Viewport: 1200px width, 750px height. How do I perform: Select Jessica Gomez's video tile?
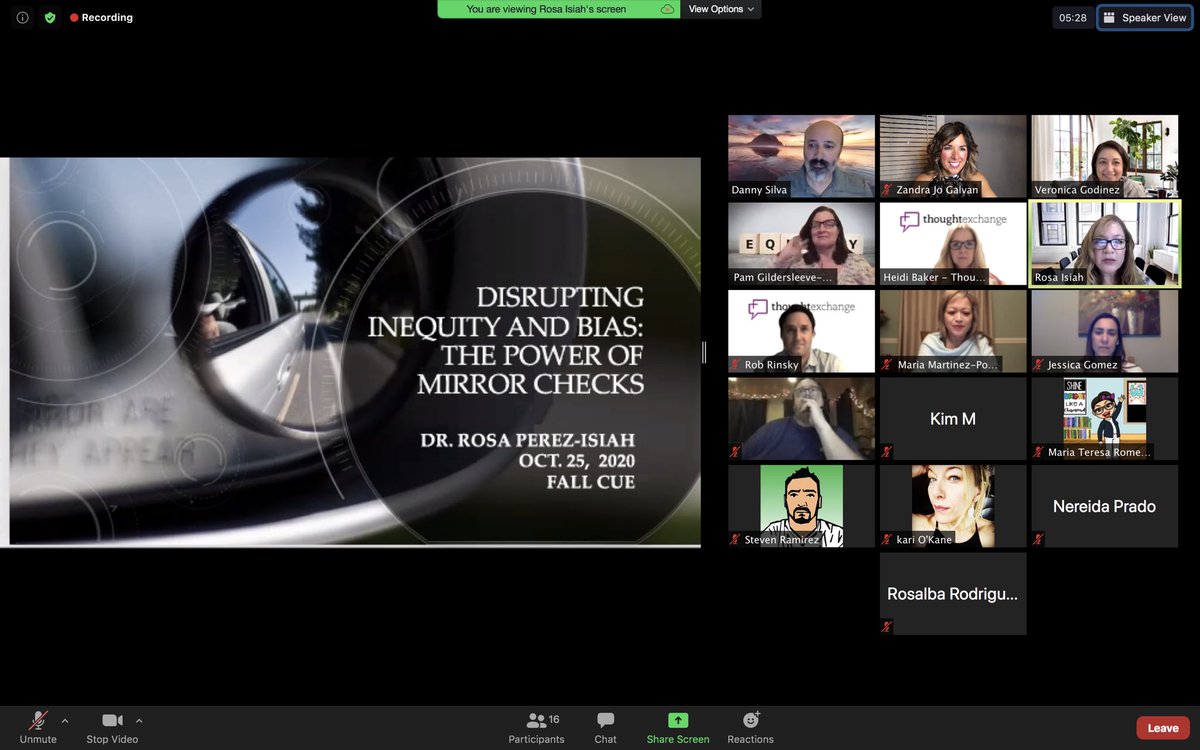(x=1105, y=331)
